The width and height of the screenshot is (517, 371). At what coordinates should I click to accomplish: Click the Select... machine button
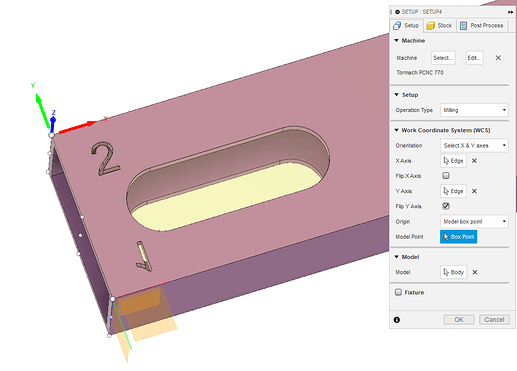[x=443, y=58]
